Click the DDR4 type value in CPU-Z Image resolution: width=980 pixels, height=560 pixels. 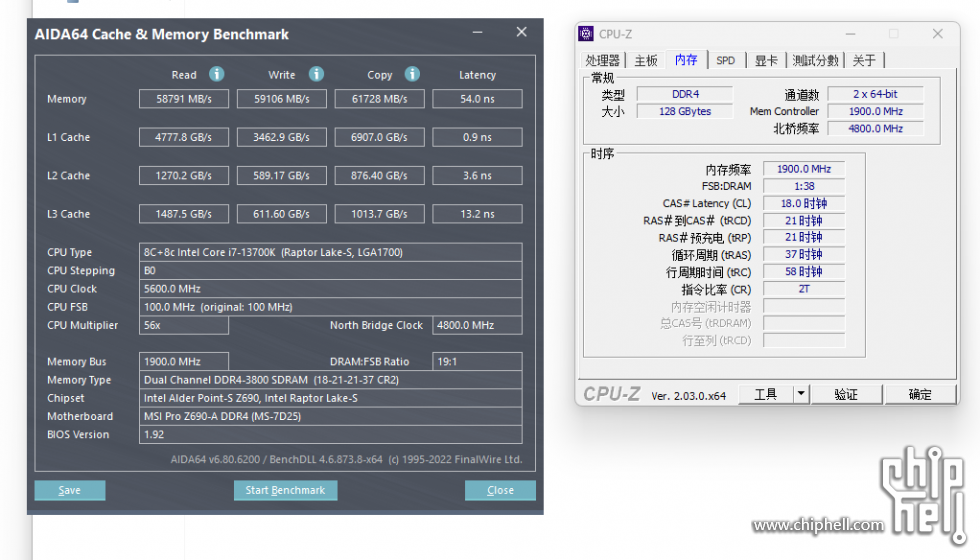click(685, 94)
